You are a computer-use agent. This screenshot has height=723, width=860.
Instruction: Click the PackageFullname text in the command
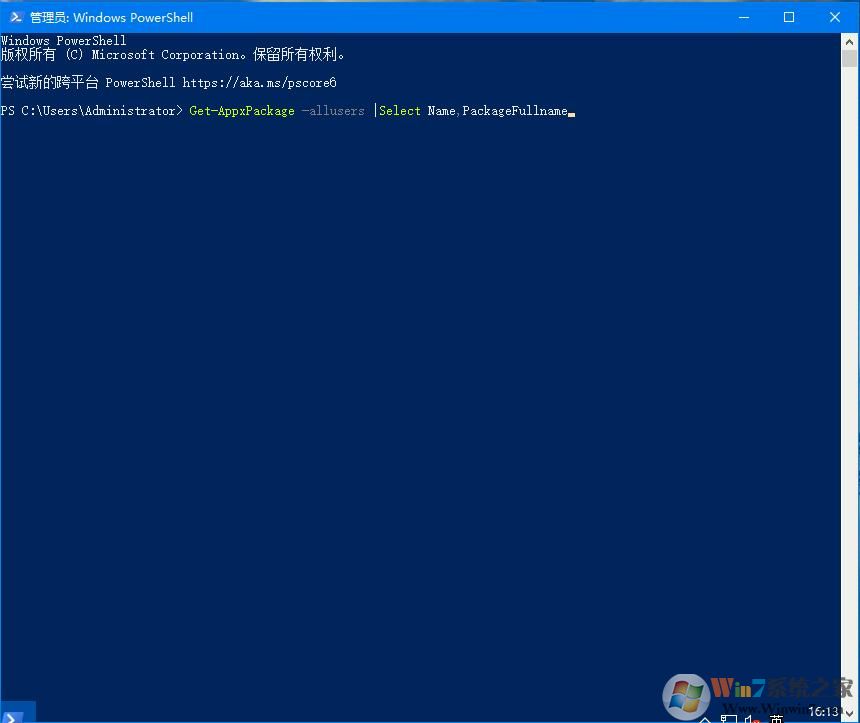pyautogui.click(x=515, y=111)
